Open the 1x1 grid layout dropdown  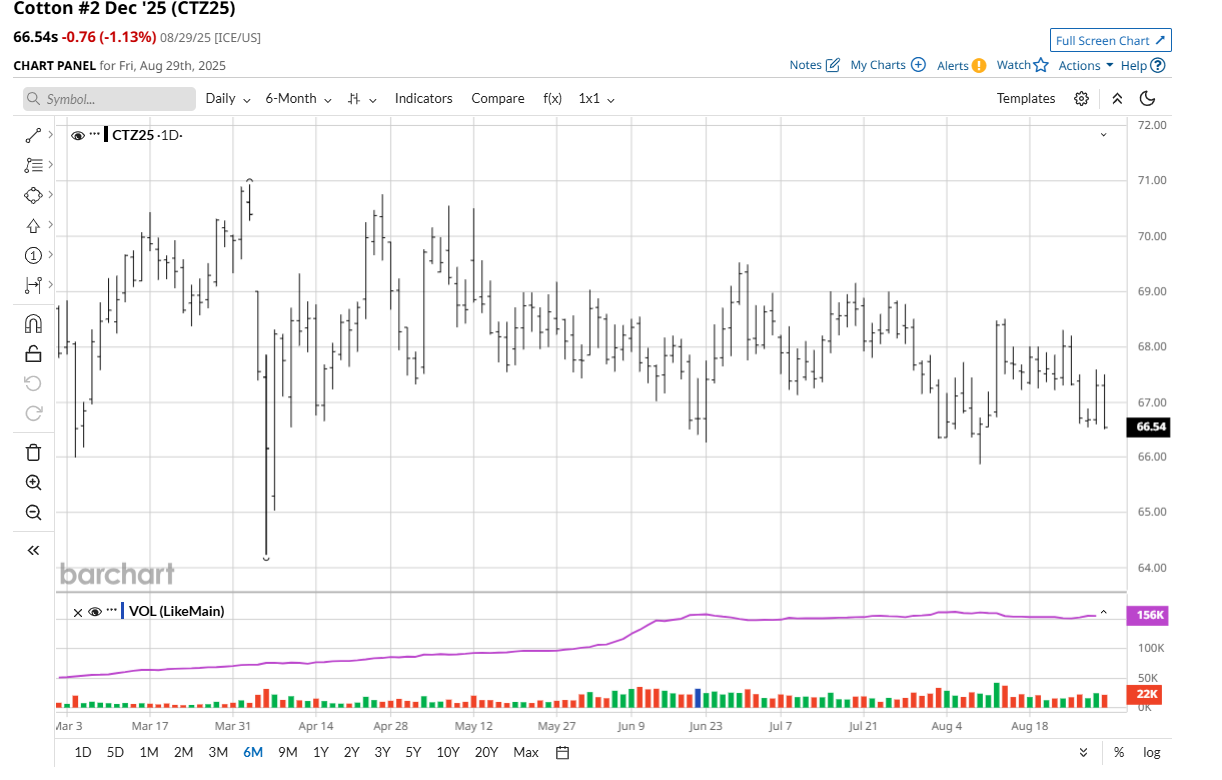click(x=596, y=98)
